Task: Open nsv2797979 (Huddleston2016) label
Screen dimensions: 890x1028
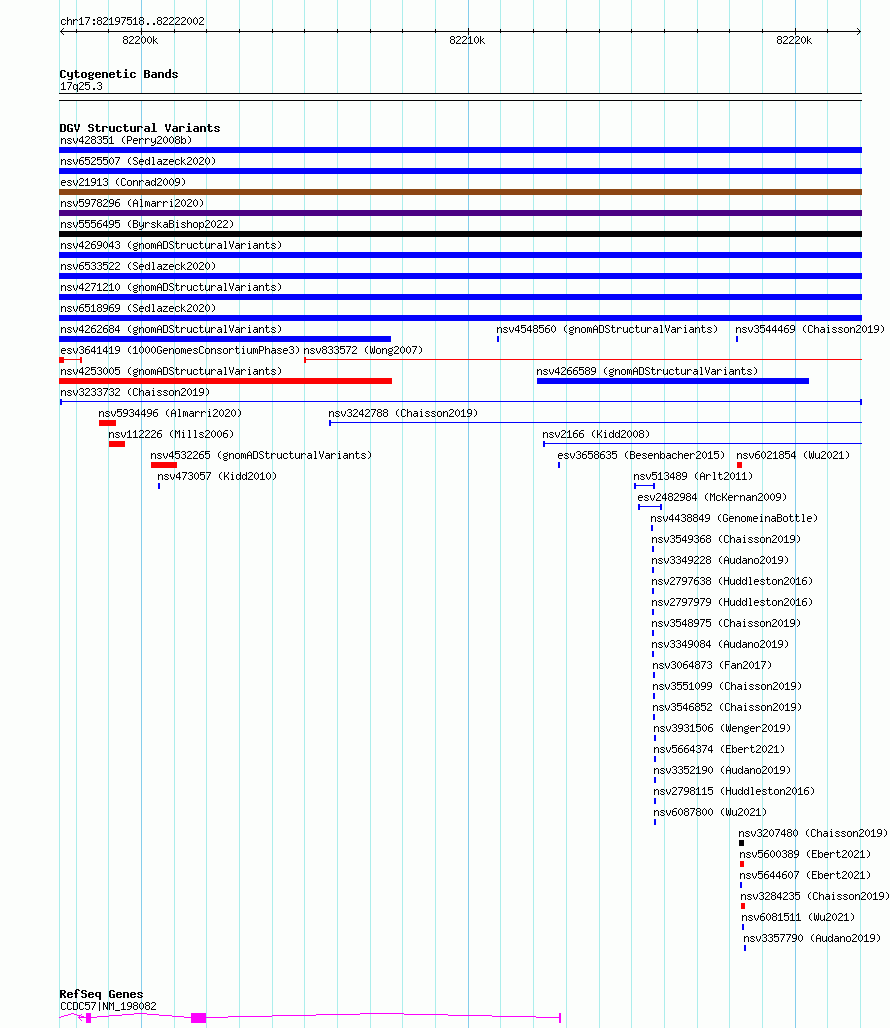Action: pyautogui.click(x=732, y=602)
